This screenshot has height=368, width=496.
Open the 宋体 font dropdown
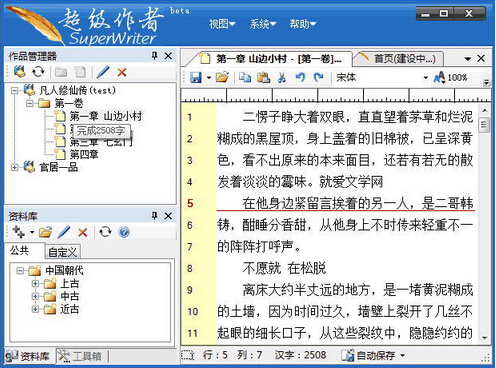tap(425, 78)
